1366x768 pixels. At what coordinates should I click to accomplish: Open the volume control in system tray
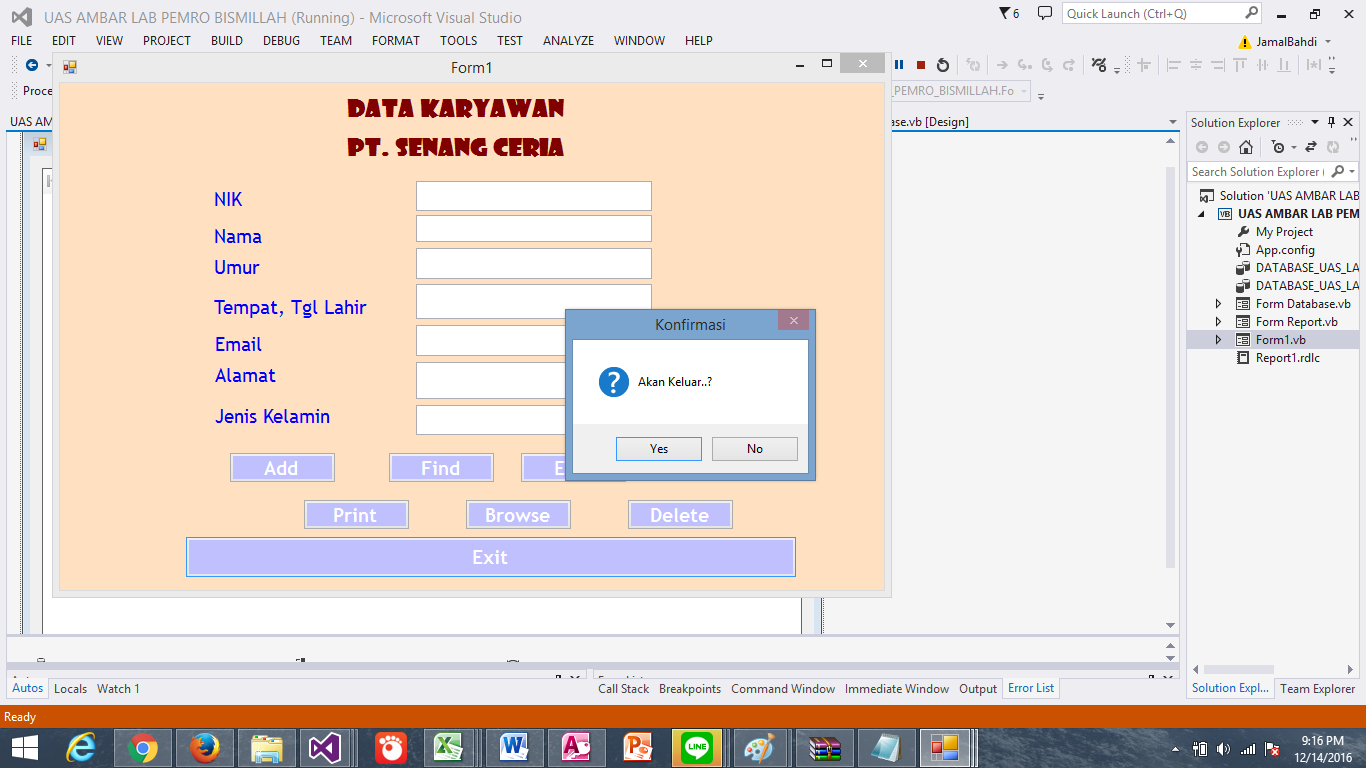coord(1222,747)
